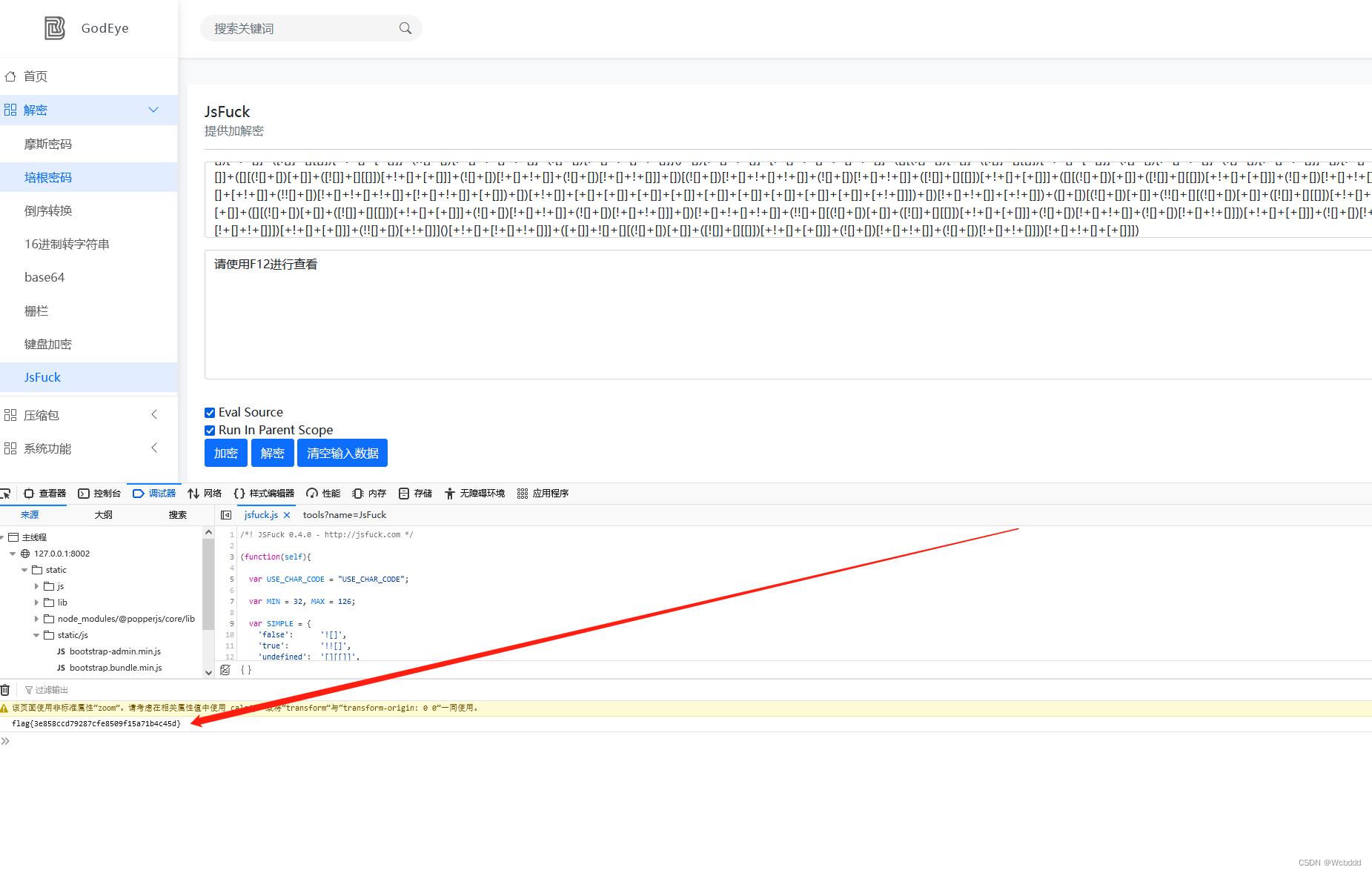Open the 样式编辑器 style editor tab
Image resolution: width=1372 pixels, height=873 pixels.
click(x=264, y=494)
